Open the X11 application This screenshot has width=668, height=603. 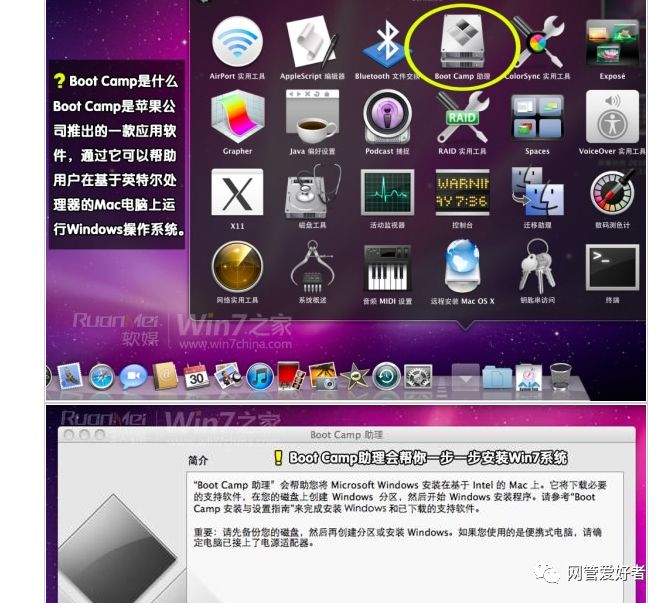pyautogui.click(x=237, y=192)
